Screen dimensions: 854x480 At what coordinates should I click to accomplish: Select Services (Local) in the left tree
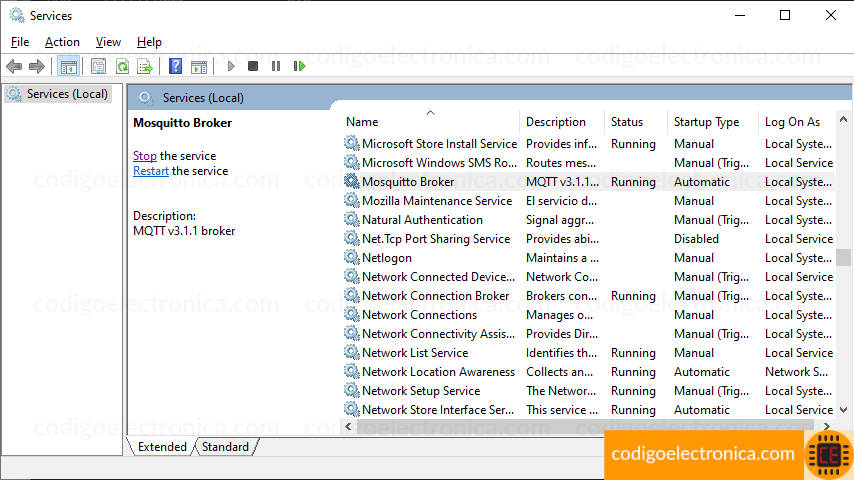click(x=58, y=94)
